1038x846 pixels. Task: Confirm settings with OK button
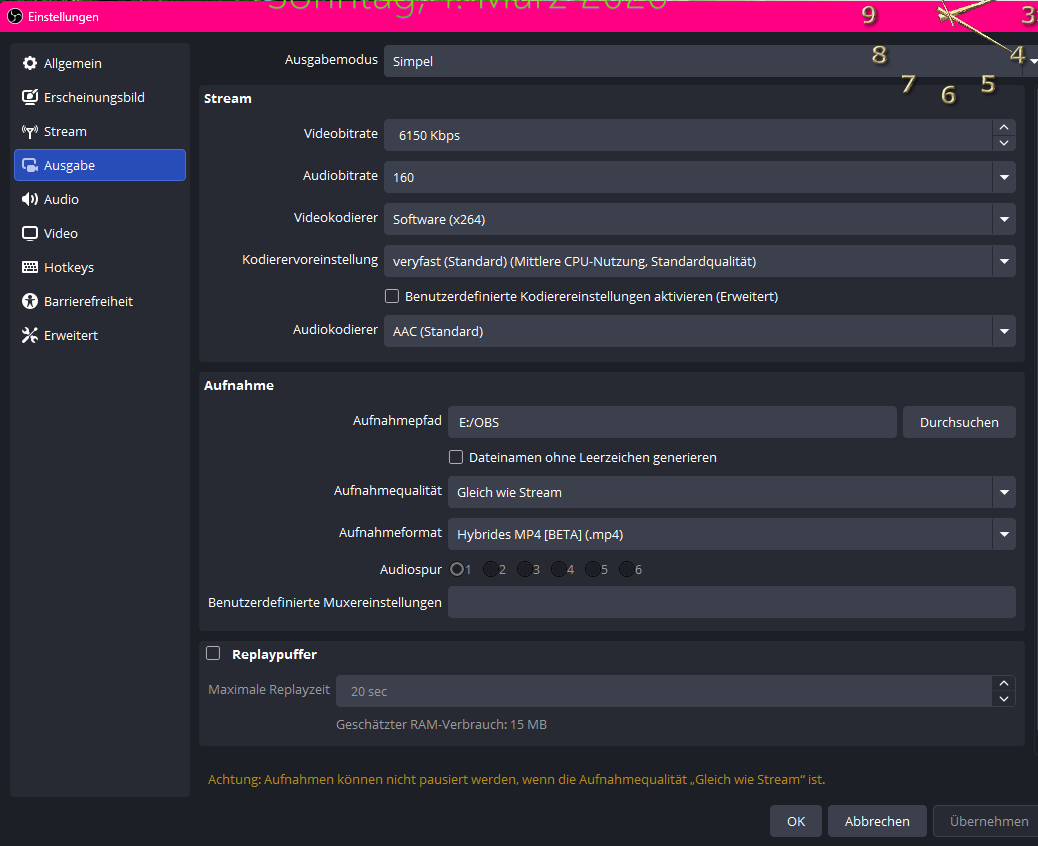tap(796, 822)
